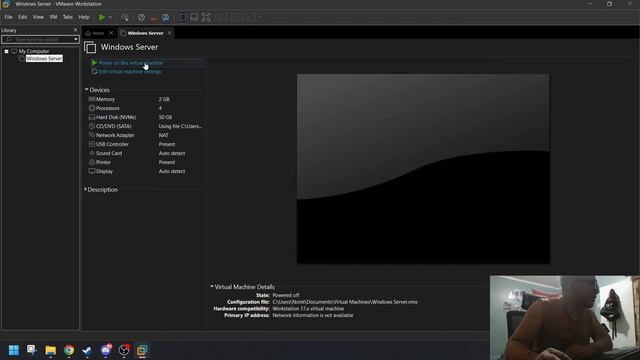Select the Memory 2 GB value

pyautogui.click(x=164, y=99)
